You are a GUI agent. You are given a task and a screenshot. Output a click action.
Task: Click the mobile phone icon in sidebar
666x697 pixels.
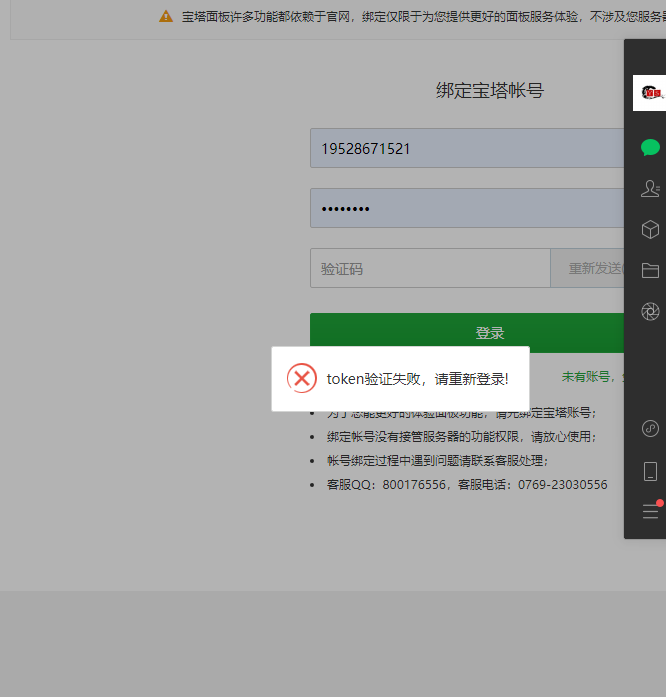650,471
